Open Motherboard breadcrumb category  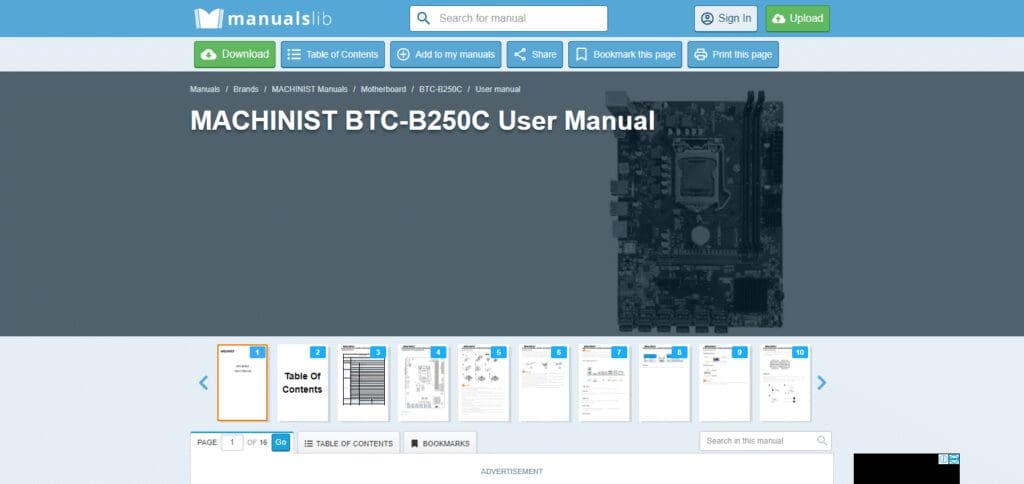click(x=383, y=89)
